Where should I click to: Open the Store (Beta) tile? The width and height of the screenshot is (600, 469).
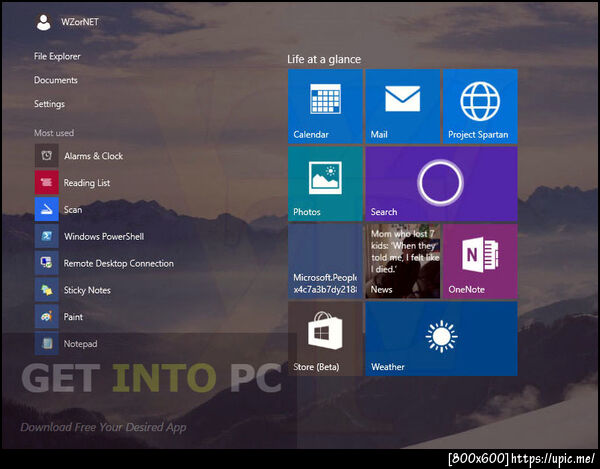[x=325, y=339]
